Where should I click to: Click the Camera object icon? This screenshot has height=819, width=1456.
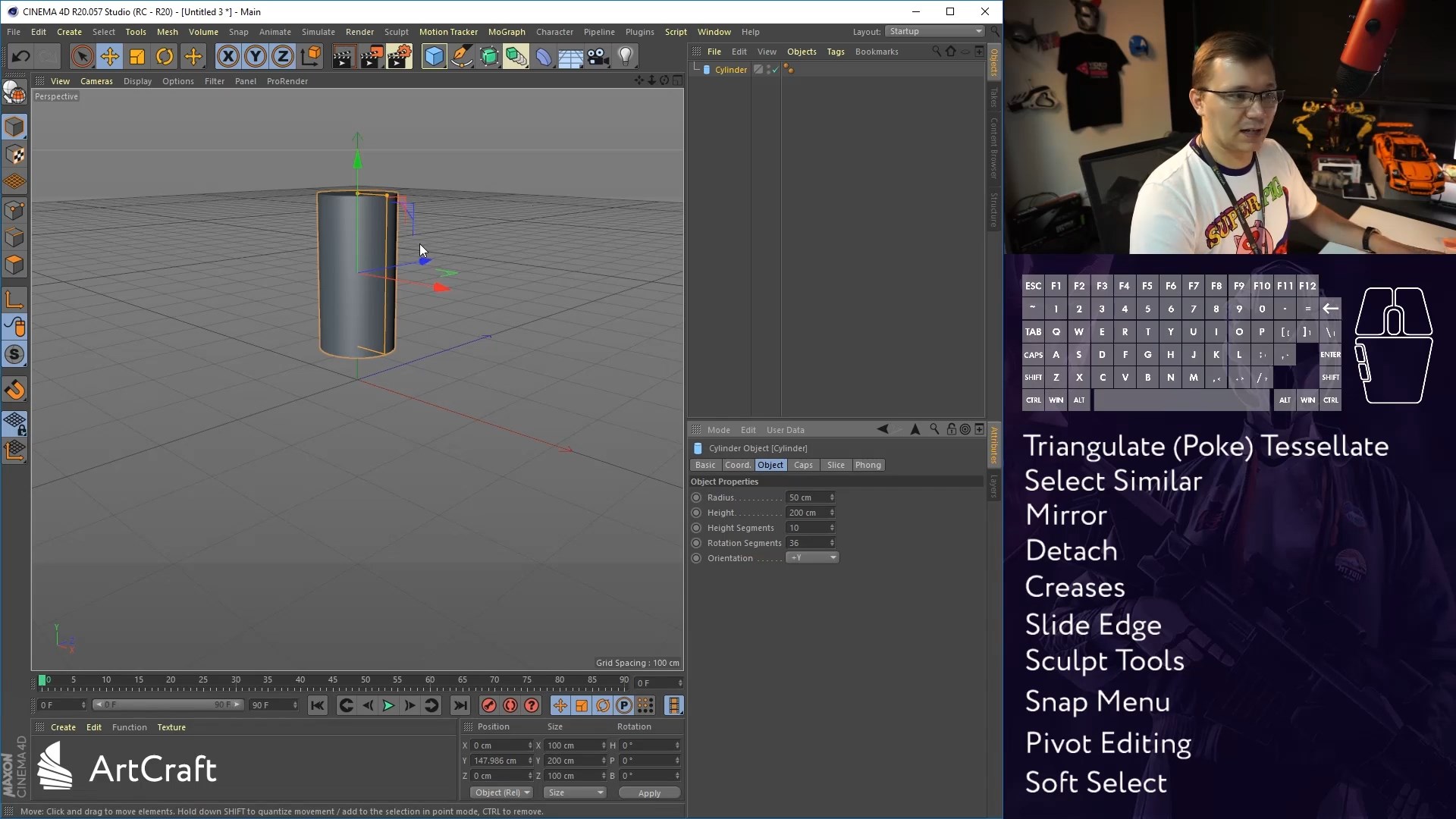pos(598,57)
